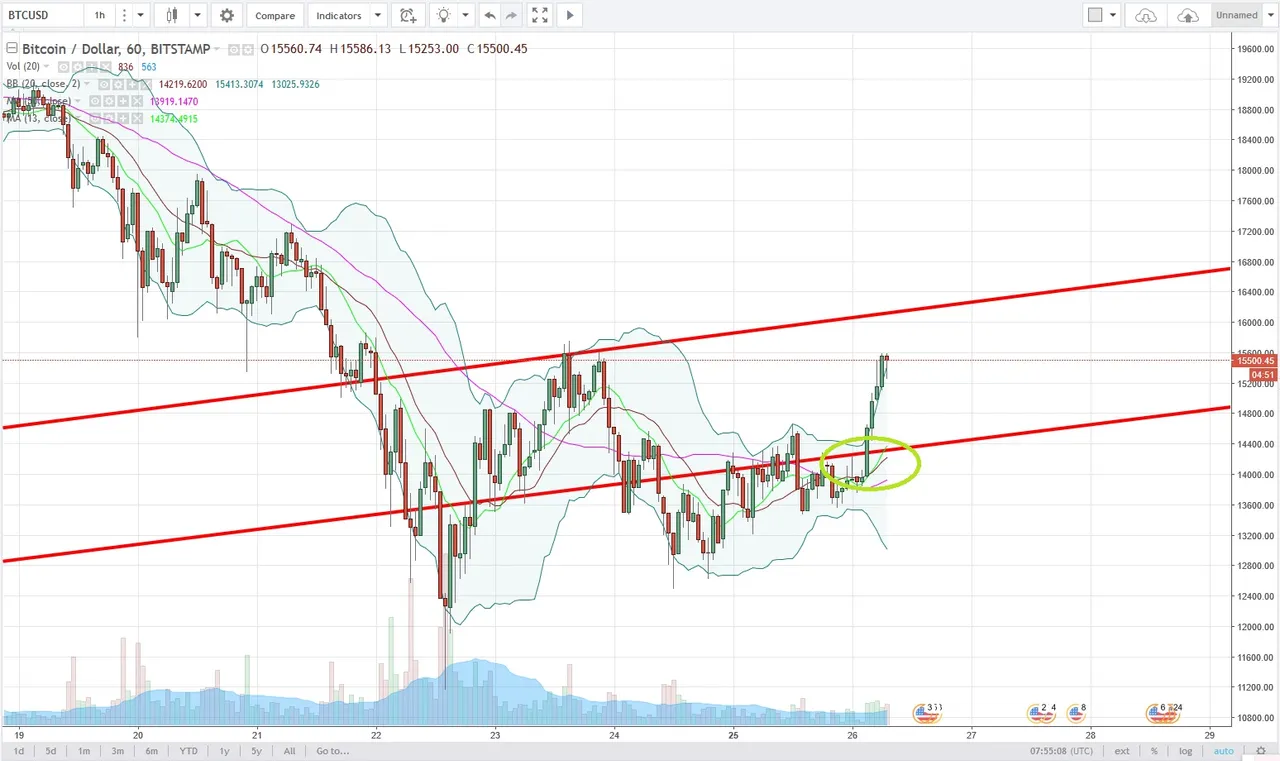Toggle visibility of MA (13, close)

(x=95, y=118)
